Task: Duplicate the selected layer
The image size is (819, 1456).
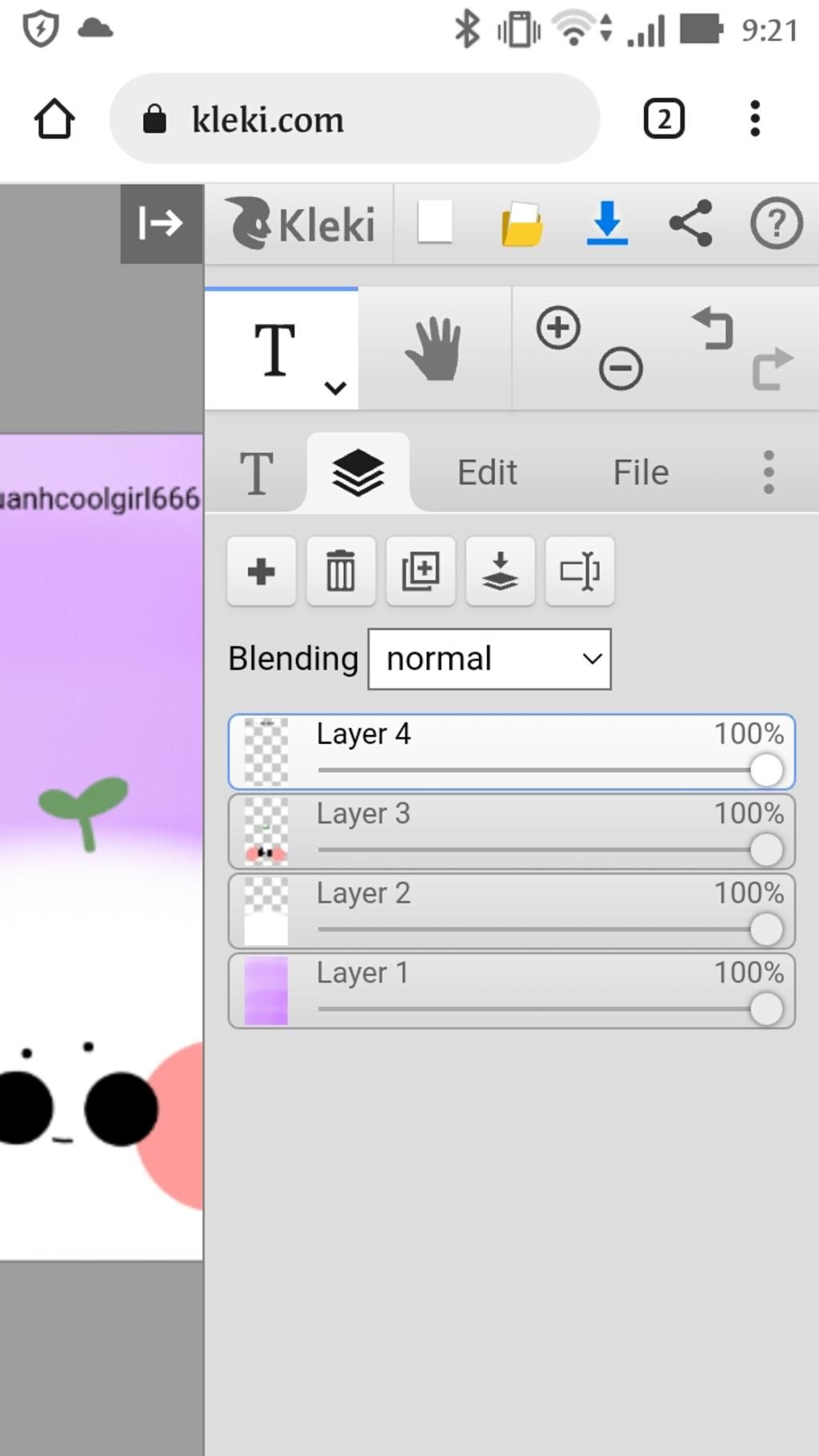Action: tap(421, 571)
